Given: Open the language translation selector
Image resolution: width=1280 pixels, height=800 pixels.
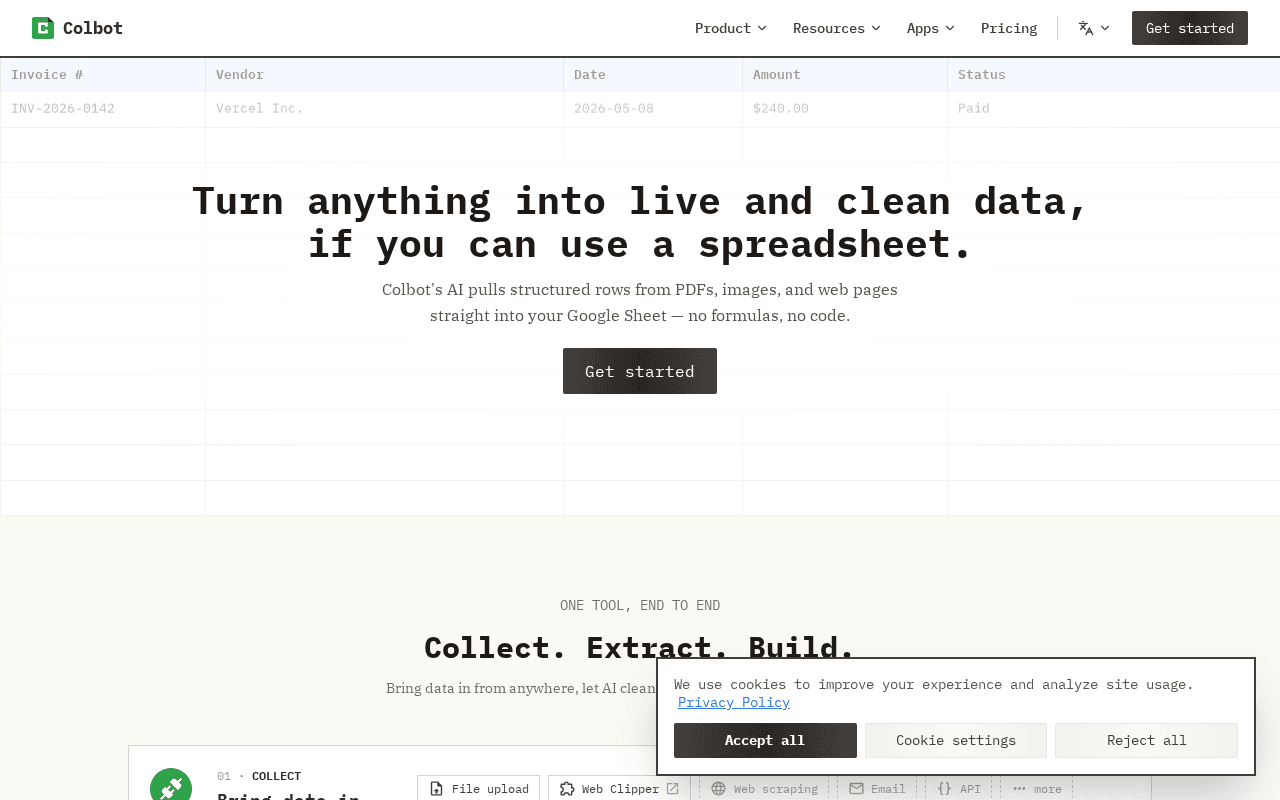Looking at the screenshot, I should point(1094,28).
